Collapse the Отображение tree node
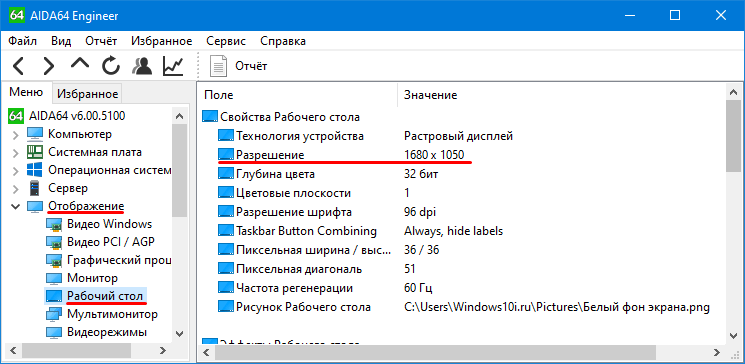Image resolution: width=745 pixels, height=364 pixels. pyautogui.click(x=16, y=207)
